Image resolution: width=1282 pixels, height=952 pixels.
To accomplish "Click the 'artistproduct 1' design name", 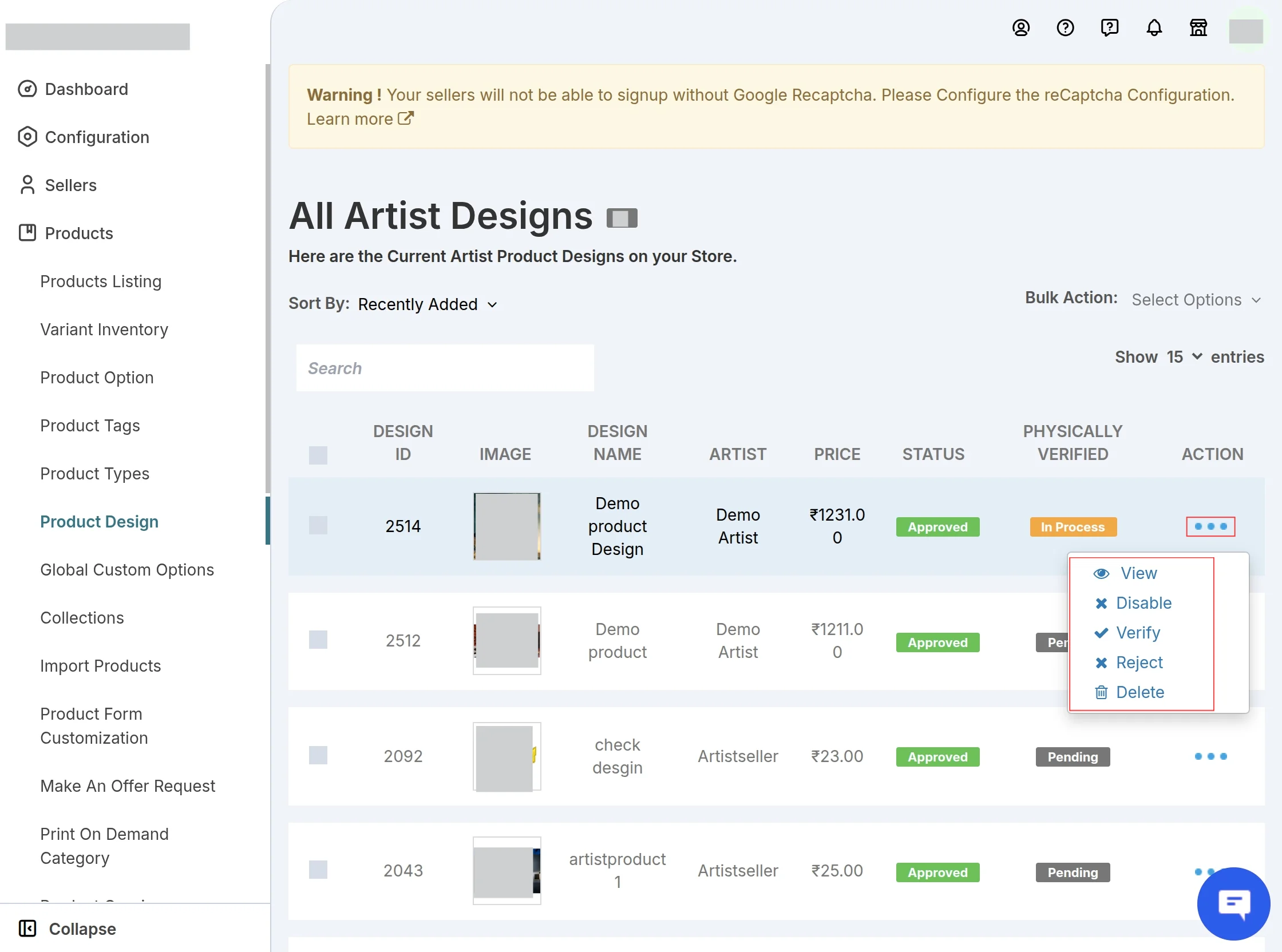I will (618, 871).
